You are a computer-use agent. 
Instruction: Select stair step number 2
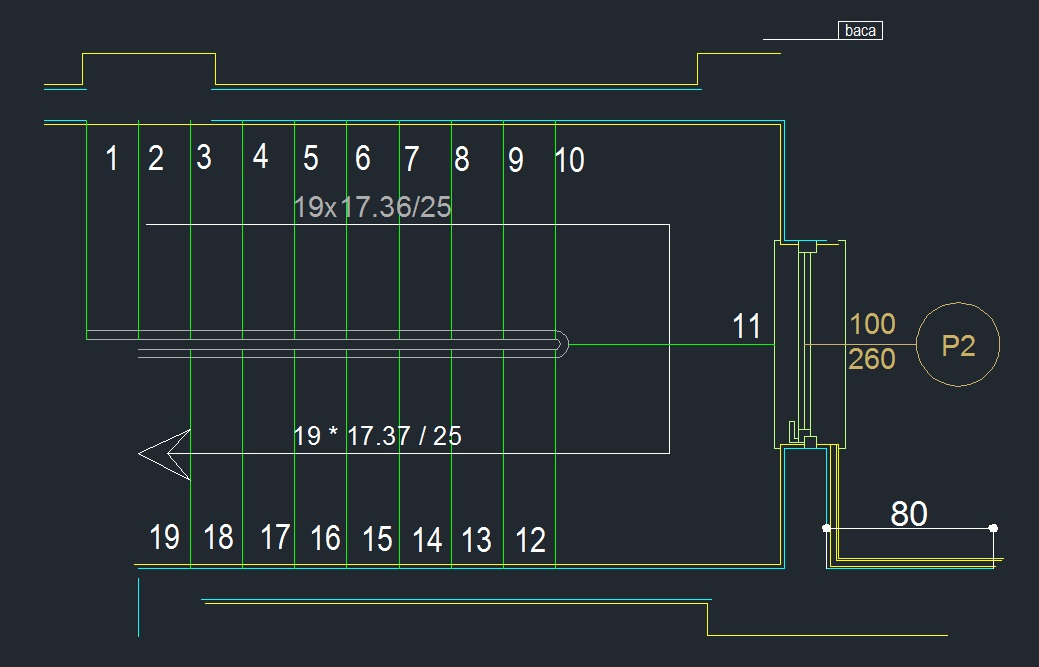pyautogui.click(x=156, y=159)
